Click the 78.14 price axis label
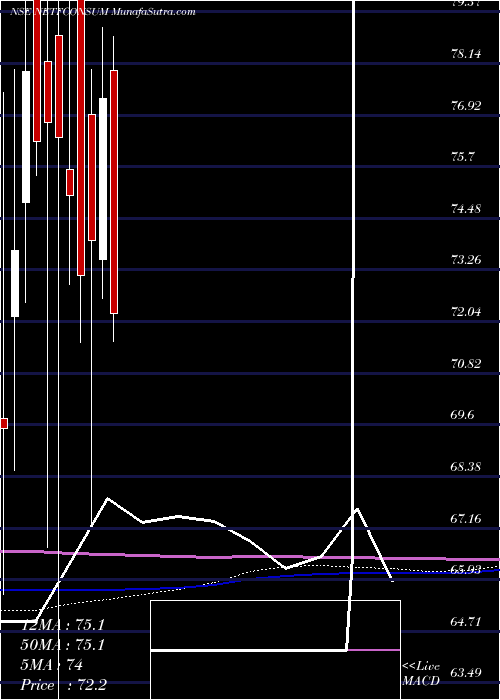 466,54
